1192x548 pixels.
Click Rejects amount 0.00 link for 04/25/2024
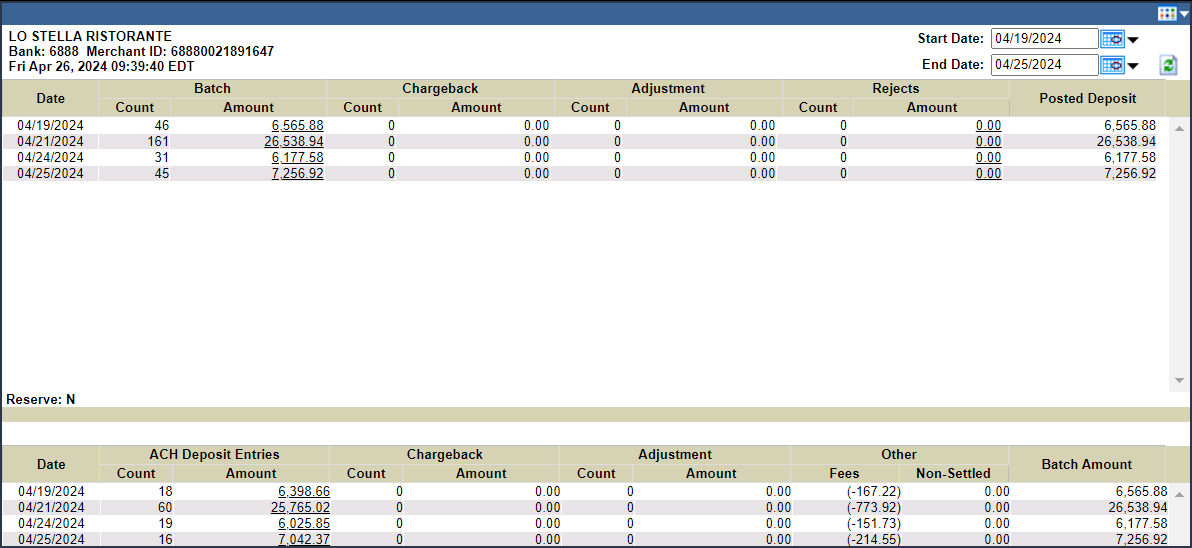tap(988, 174)
